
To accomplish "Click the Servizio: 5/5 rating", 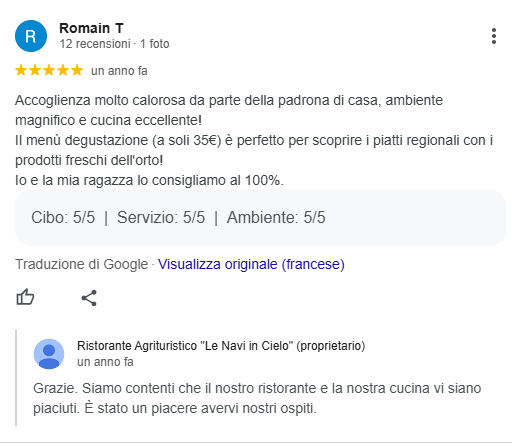I will coord(161,217).
